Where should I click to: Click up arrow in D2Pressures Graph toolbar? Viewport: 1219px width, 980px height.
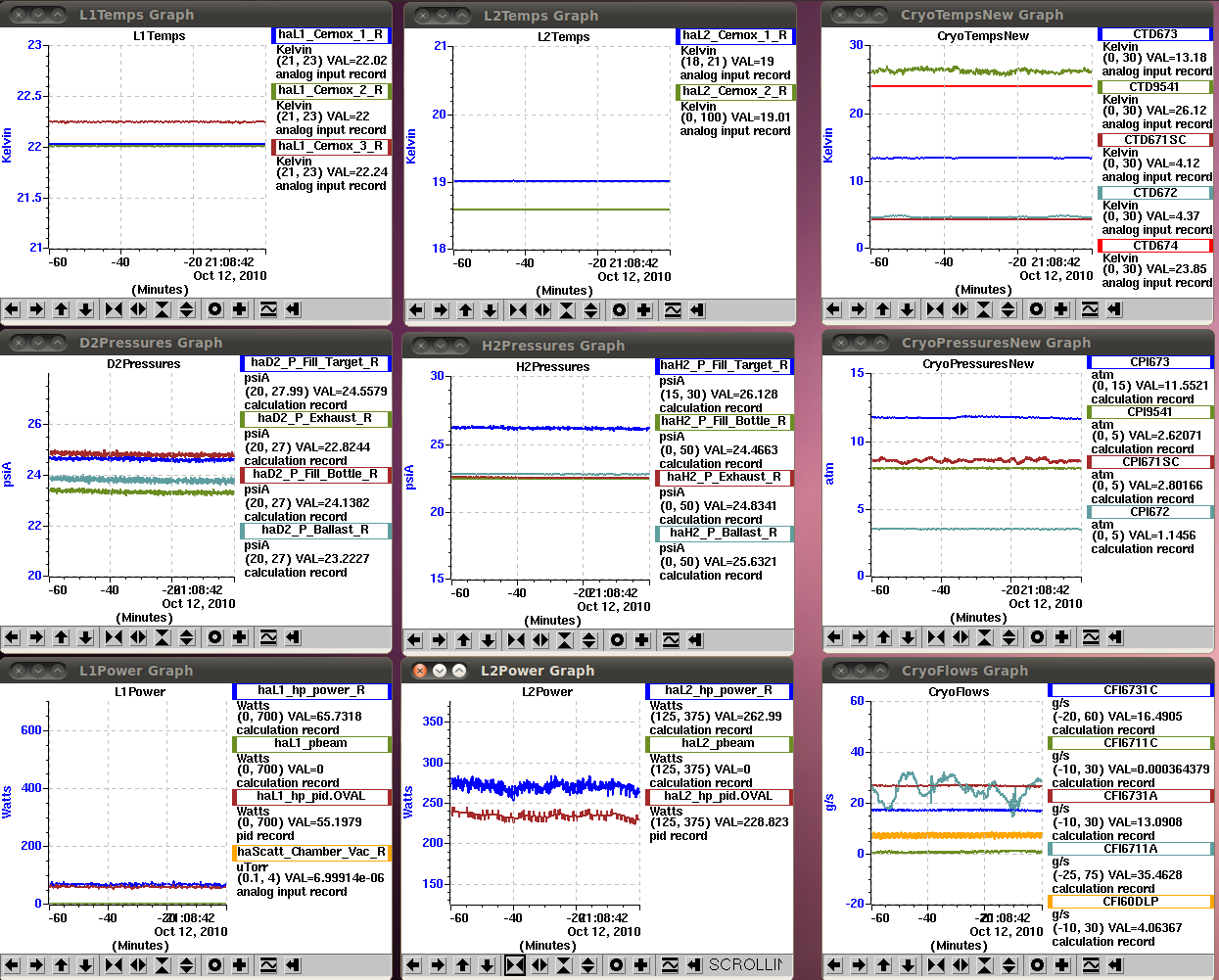coord(61,637)
